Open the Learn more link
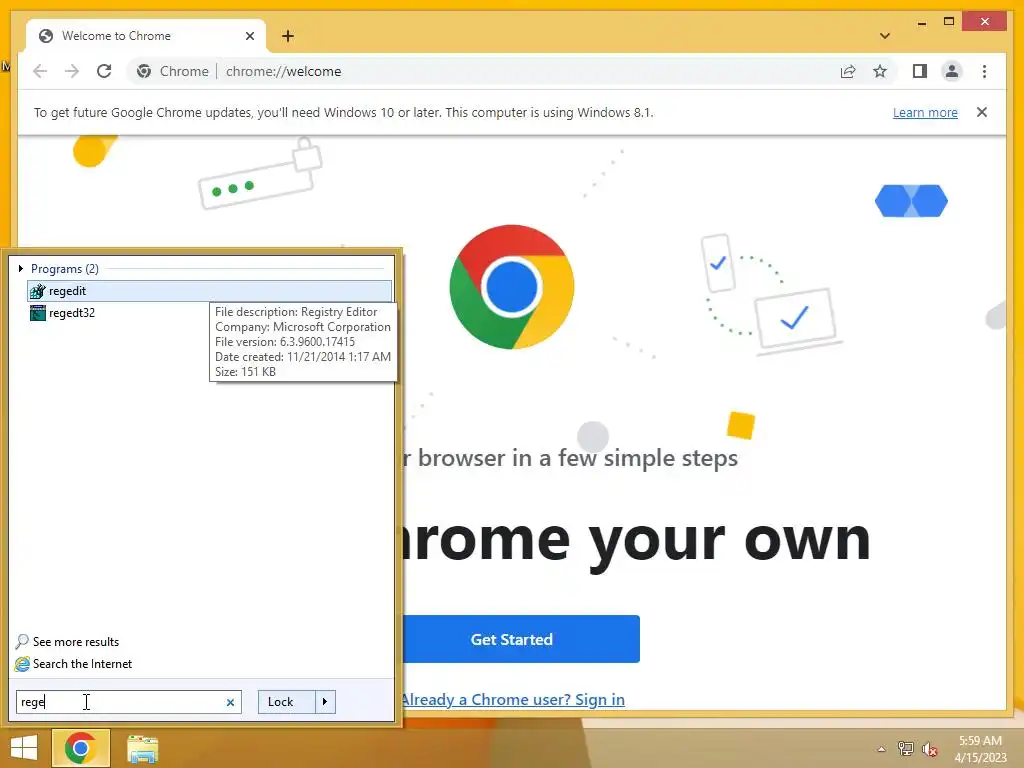The height and width of the screenshot is (768, 1024). [925, 112]
